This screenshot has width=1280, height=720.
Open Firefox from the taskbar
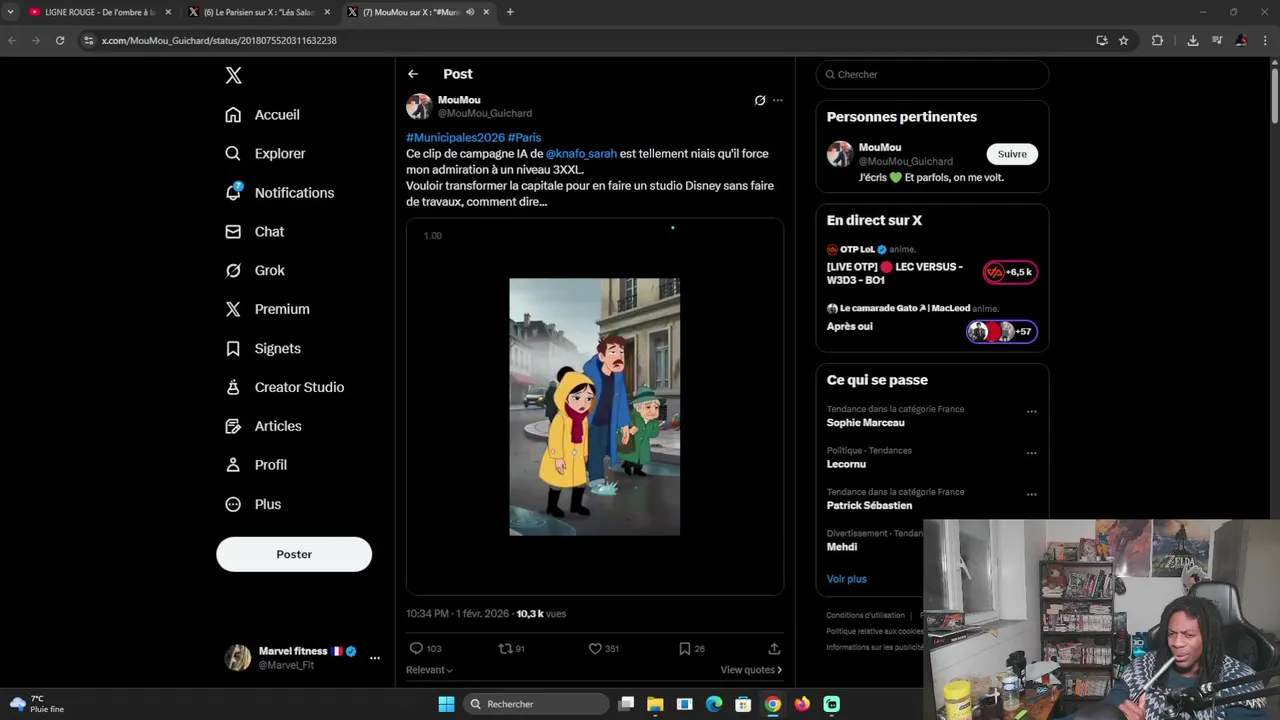pyautogui.click(x=802, y=704)
